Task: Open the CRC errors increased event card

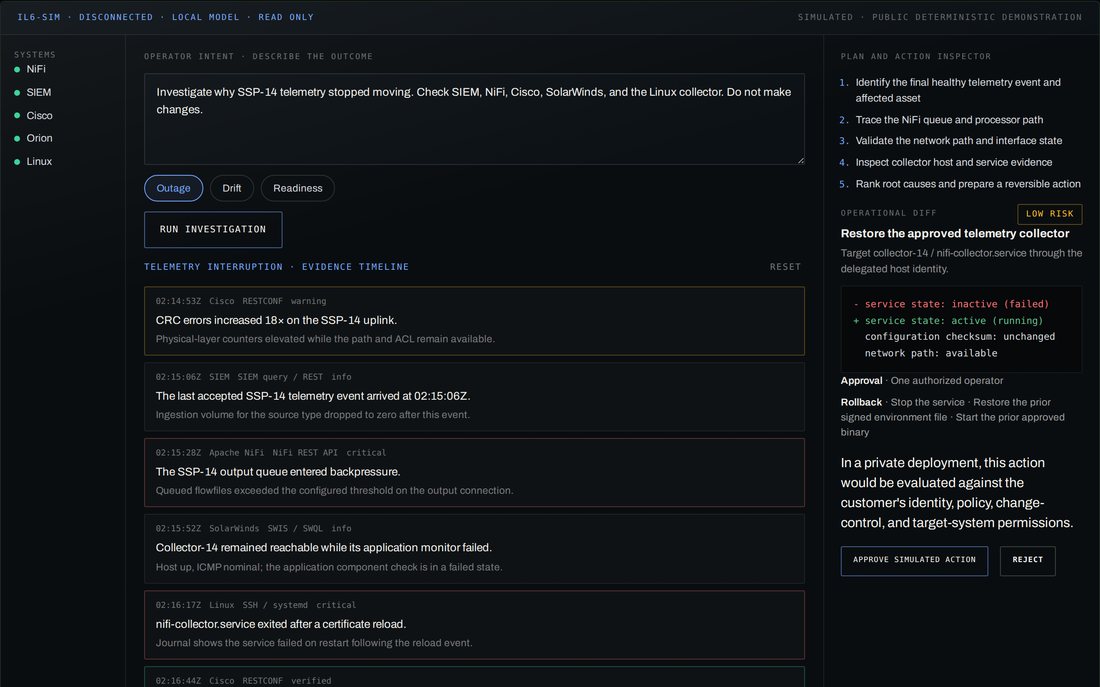Action: [x=474, y=321]
